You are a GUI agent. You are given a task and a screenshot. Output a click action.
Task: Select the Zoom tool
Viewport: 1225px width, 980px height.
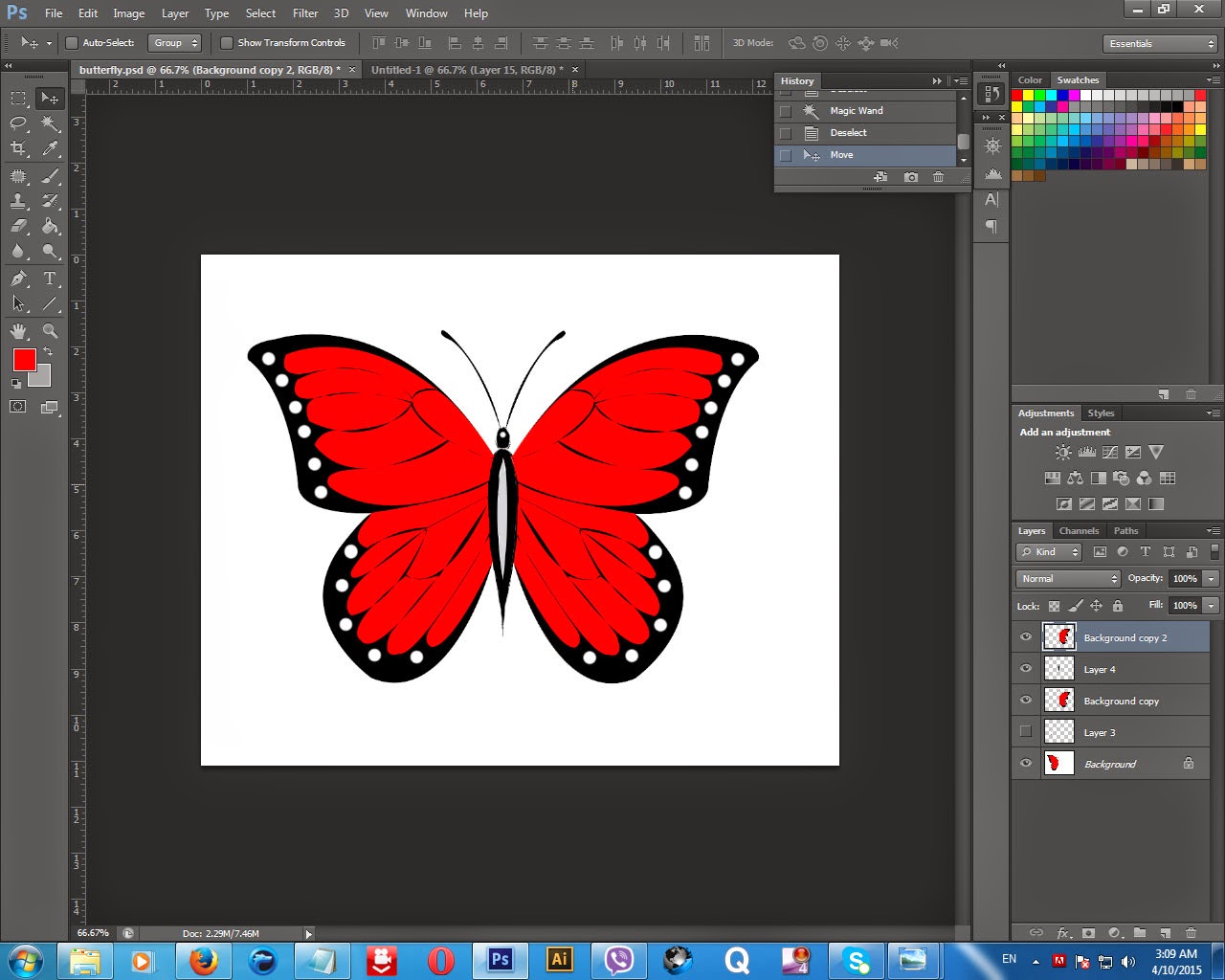pos(50,330)
